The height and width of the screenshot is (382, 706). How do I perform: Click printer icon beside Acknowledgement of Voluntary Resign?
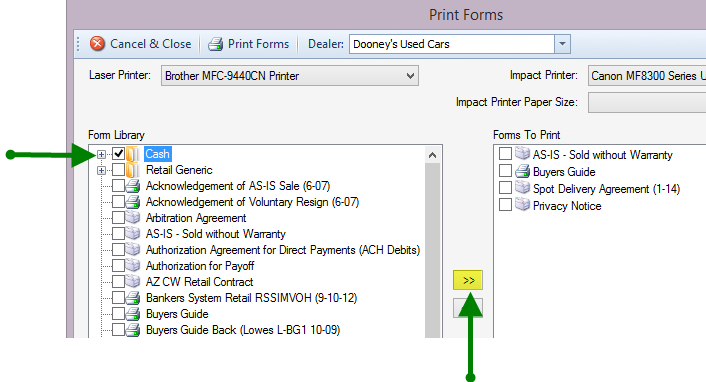(x=133, y=202)
